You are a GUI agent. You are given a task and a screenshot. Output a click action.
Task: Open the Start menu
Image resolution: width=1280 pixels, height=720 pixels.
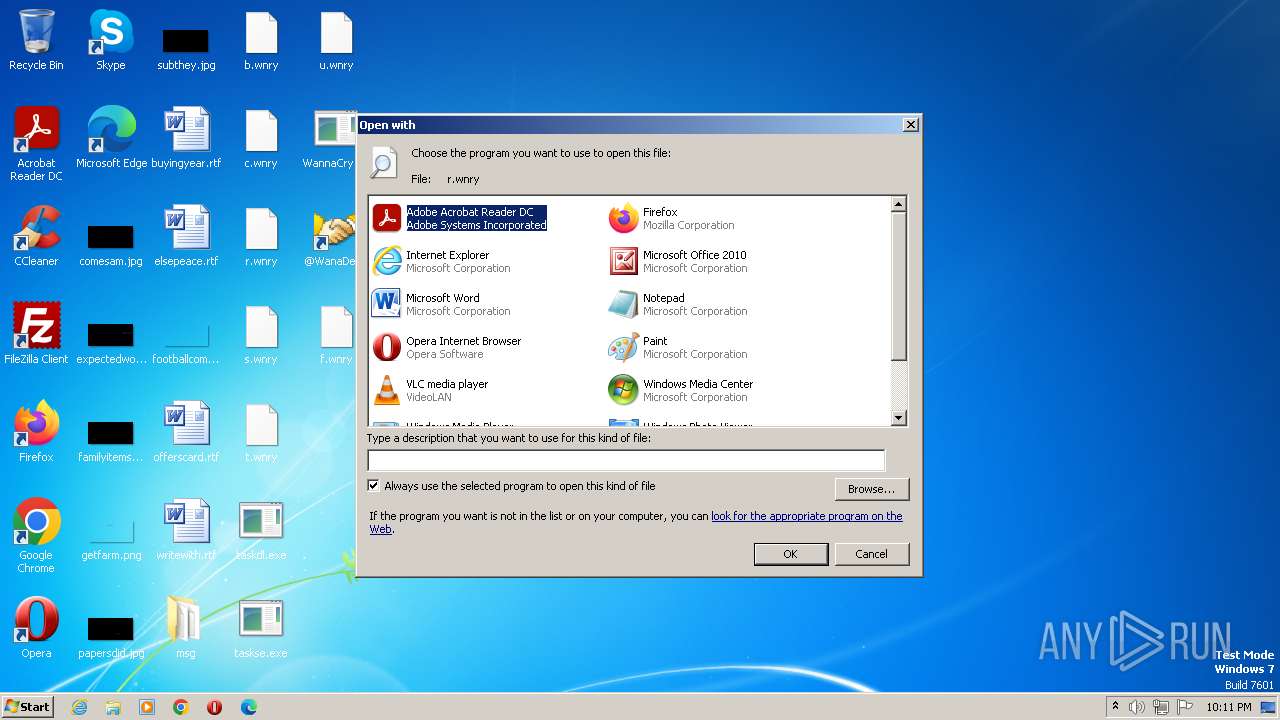tap(28, 707)
